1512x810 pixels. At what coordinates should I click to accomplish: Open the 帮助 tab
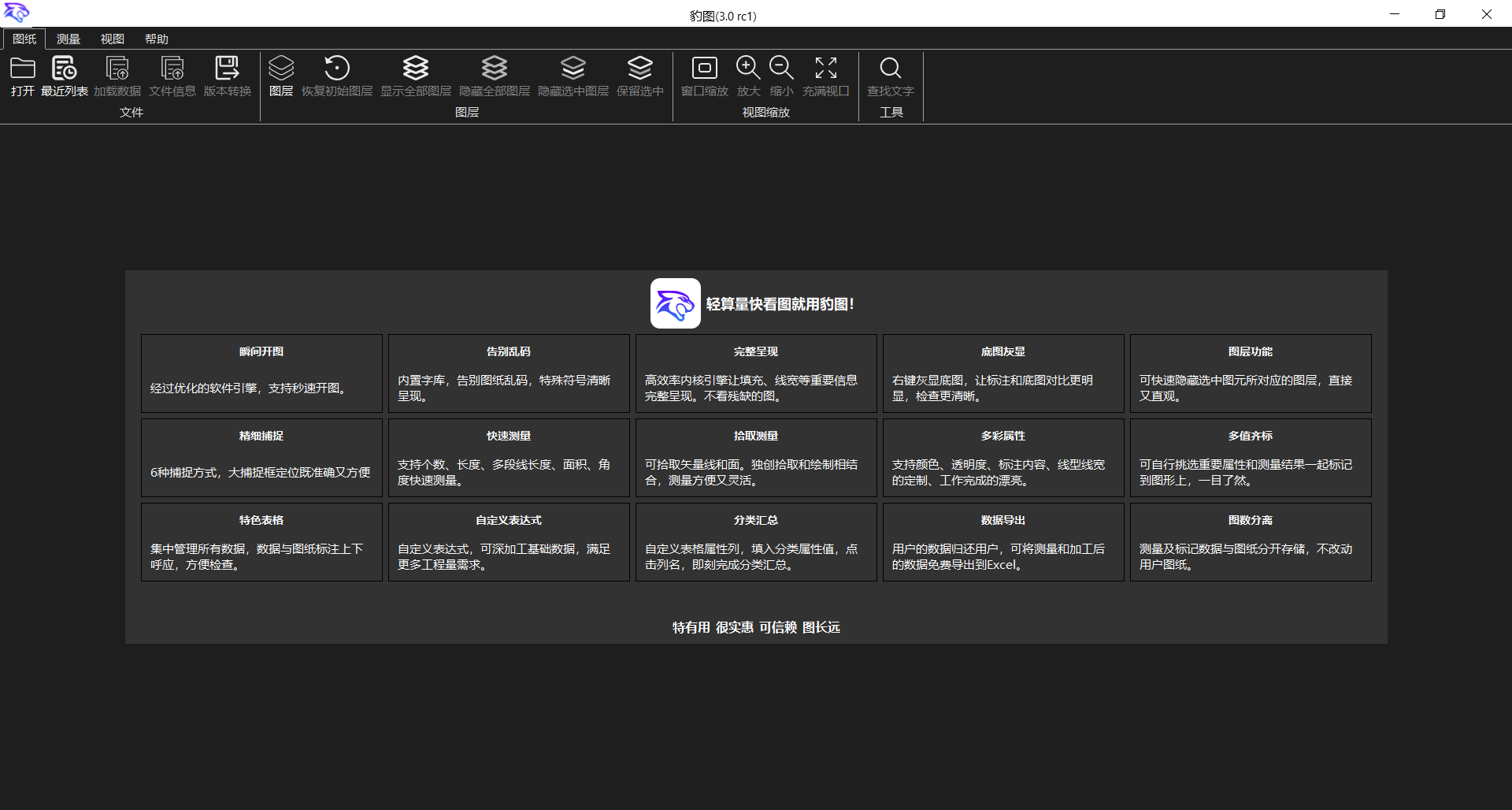[x=157, y=39]
